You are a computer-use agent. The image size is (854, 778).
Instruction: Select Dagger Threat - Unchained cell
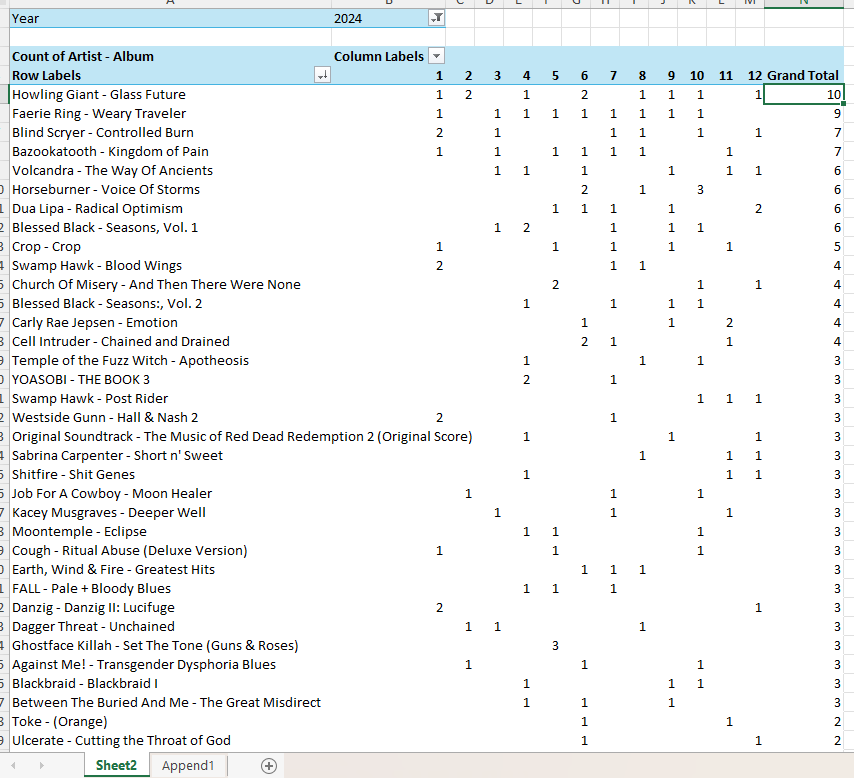pos(170,627)
